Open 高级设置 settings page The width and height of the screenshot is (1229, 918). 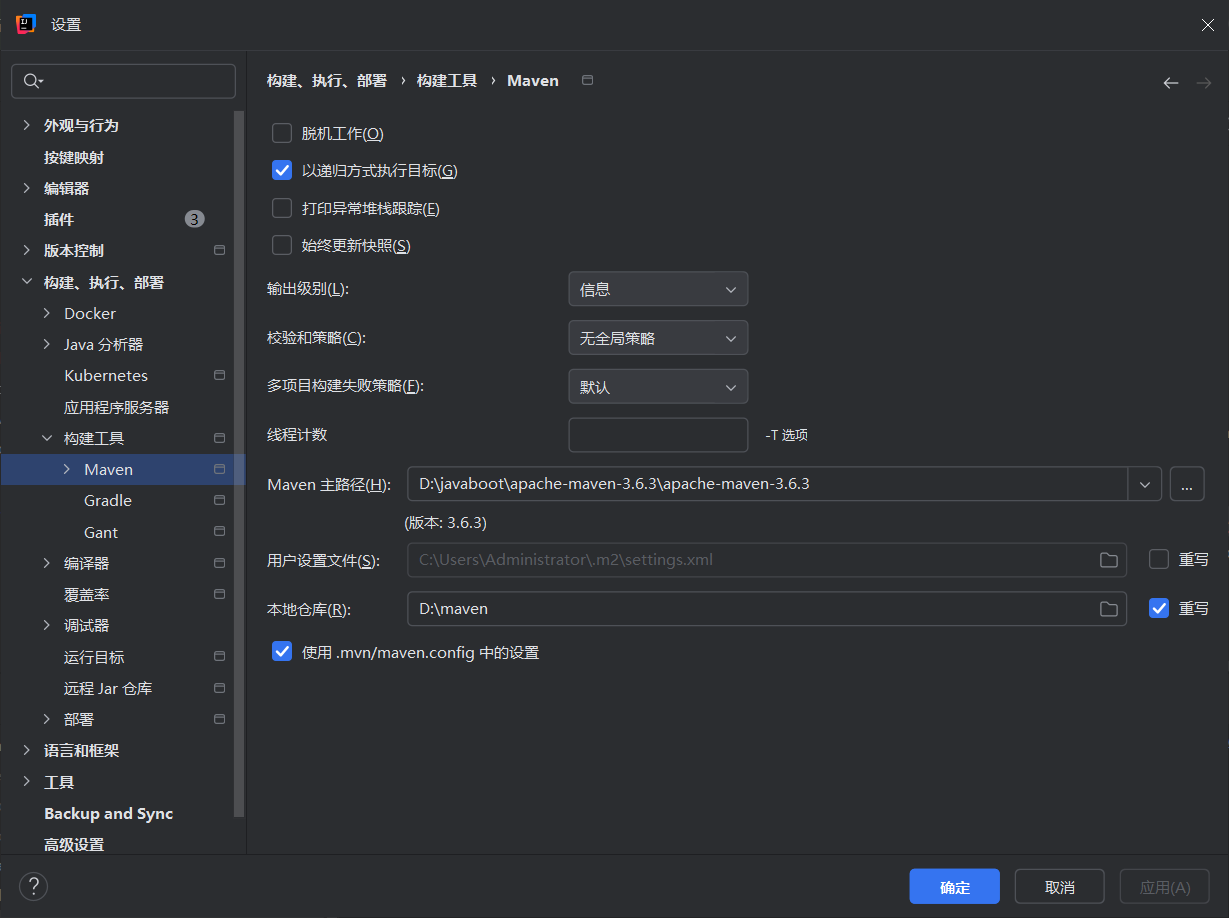[x=74, y=844]
